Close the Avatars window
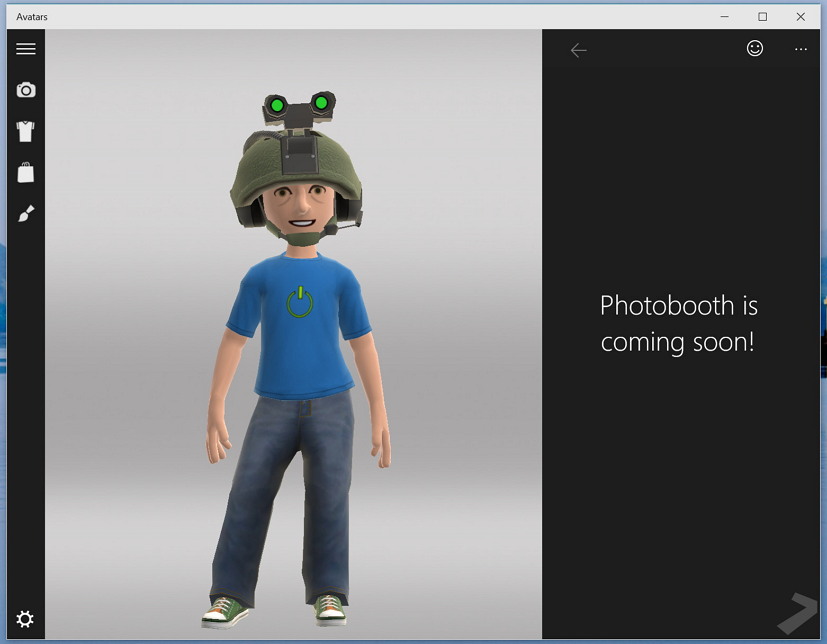 800,16
